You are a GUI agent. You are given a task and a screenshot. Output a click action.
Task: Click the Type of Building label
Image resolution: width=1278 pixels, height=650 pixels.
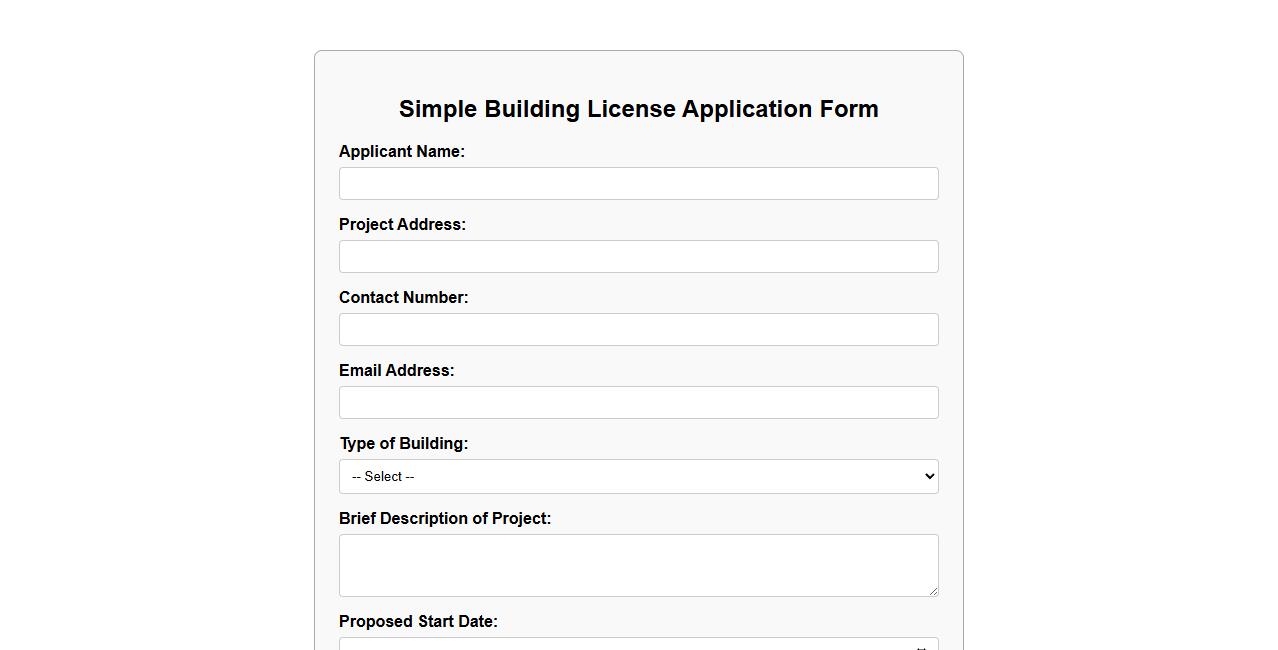coord(404,443)
